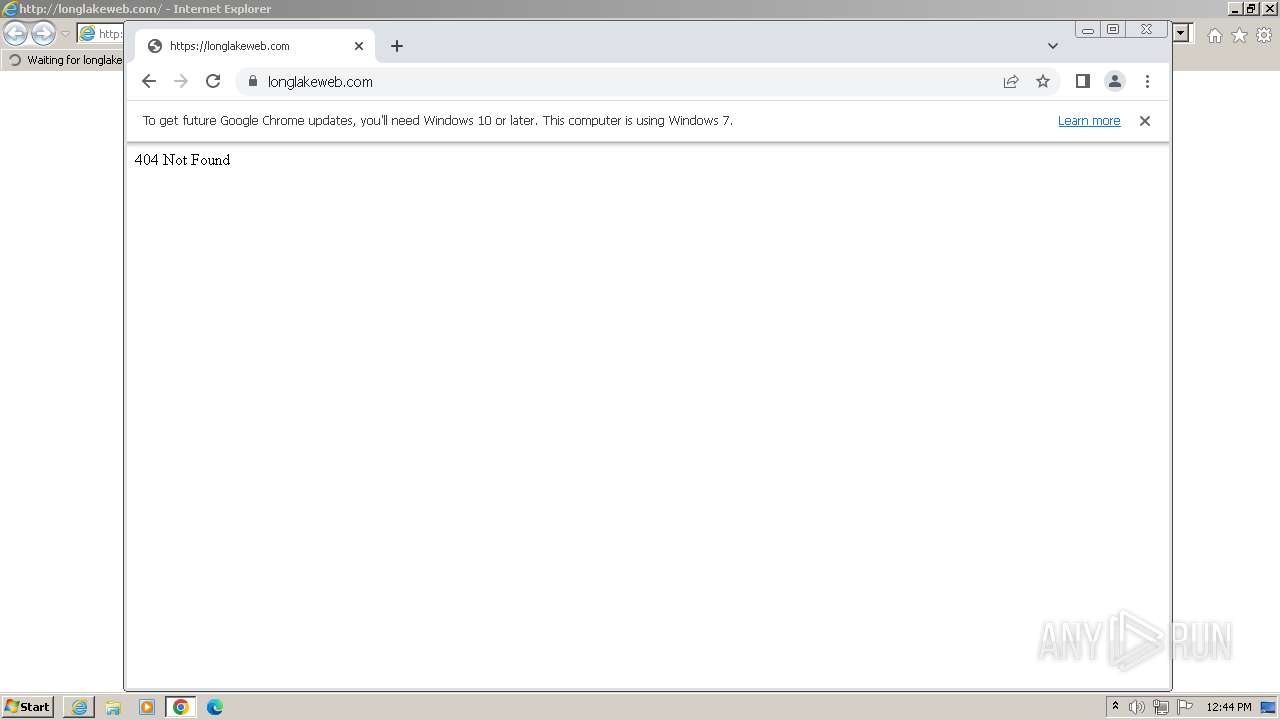This screenshot has width=1280, height=720.
Task: Open Chrome profile avatar menu
Action: (1115, 82)
